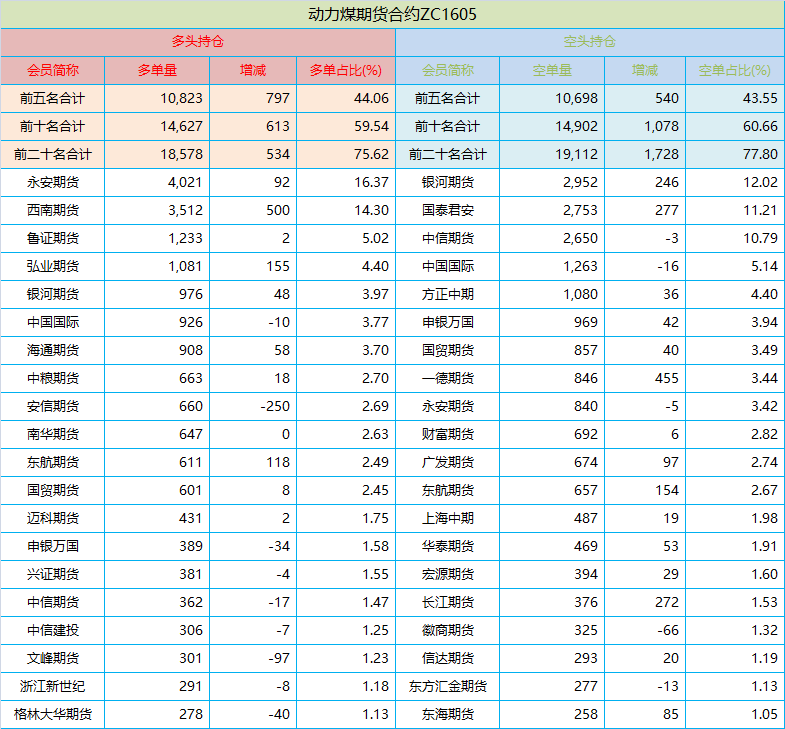785x729 pixels.
Task: Select the member name 海通期货
Action: [x=53, y=350]
